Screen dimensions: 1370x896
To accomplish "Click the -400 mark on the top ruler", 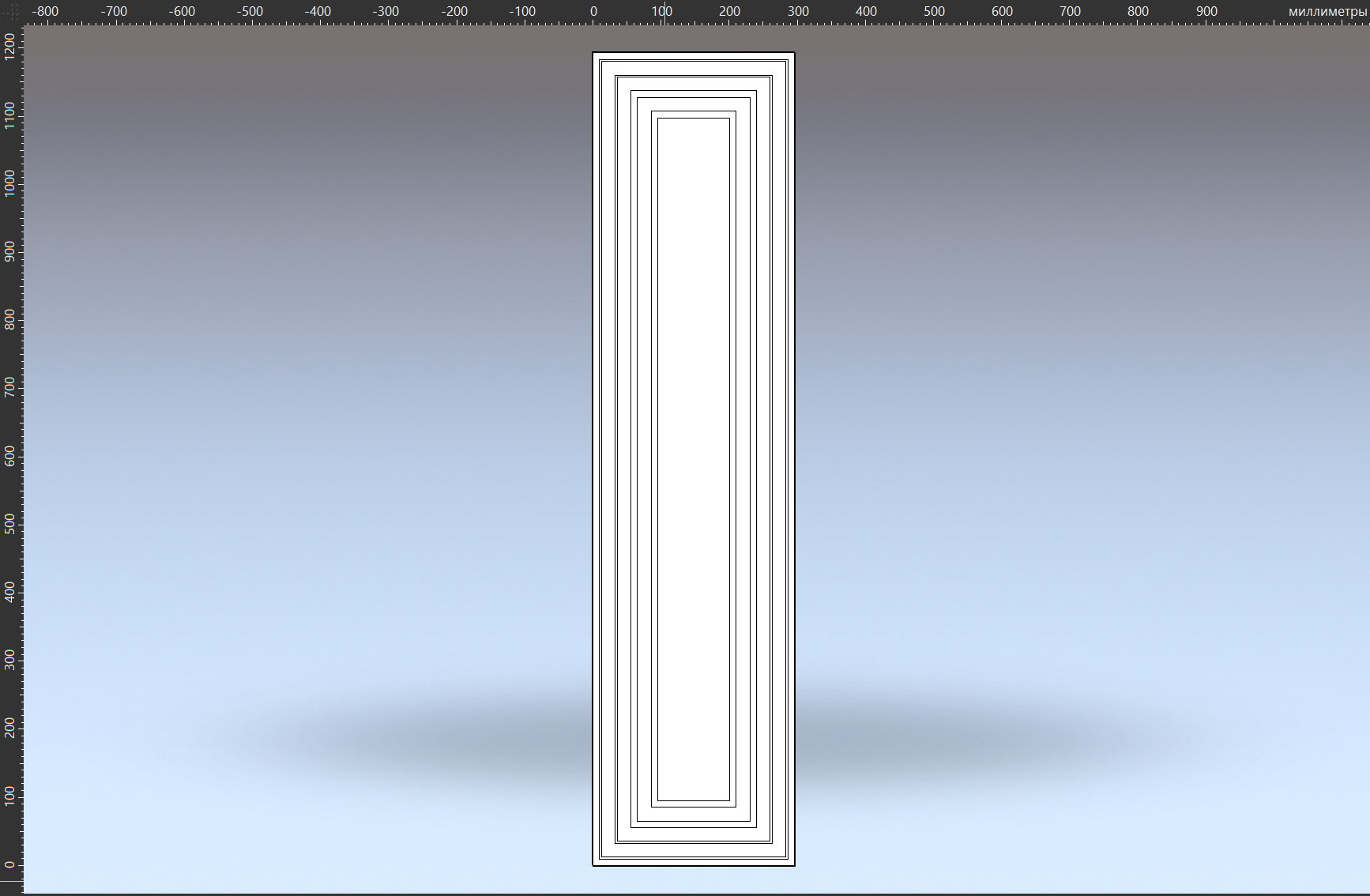I will 318,11.
